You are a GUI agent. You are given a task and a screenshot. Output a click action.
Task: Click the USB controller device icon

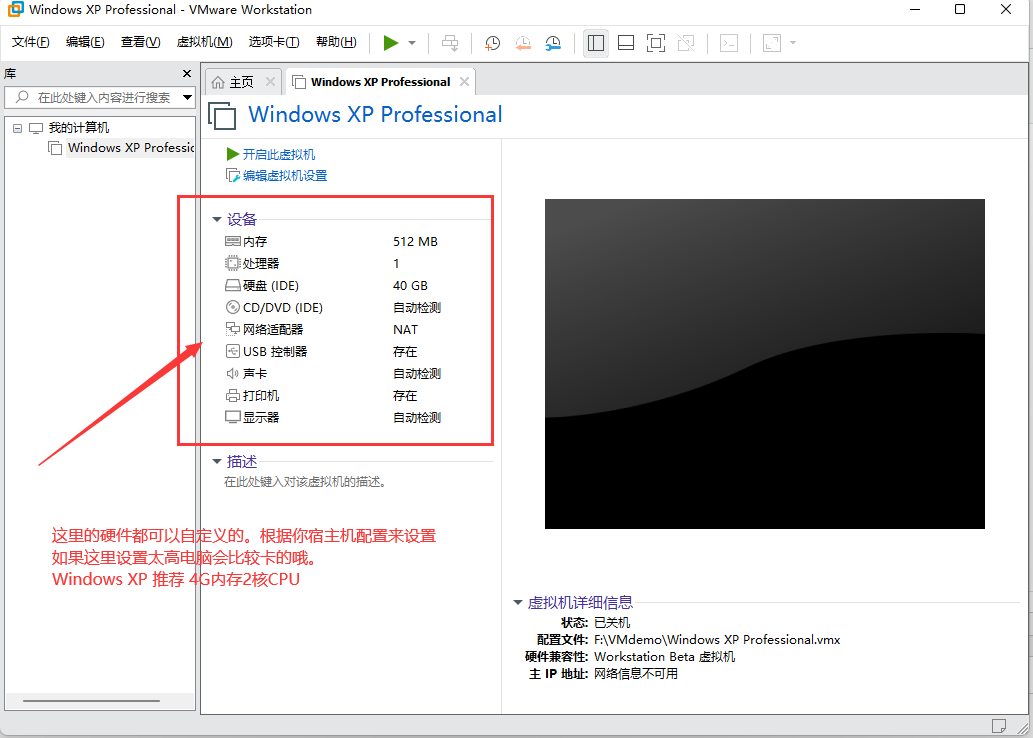point(232,351)
